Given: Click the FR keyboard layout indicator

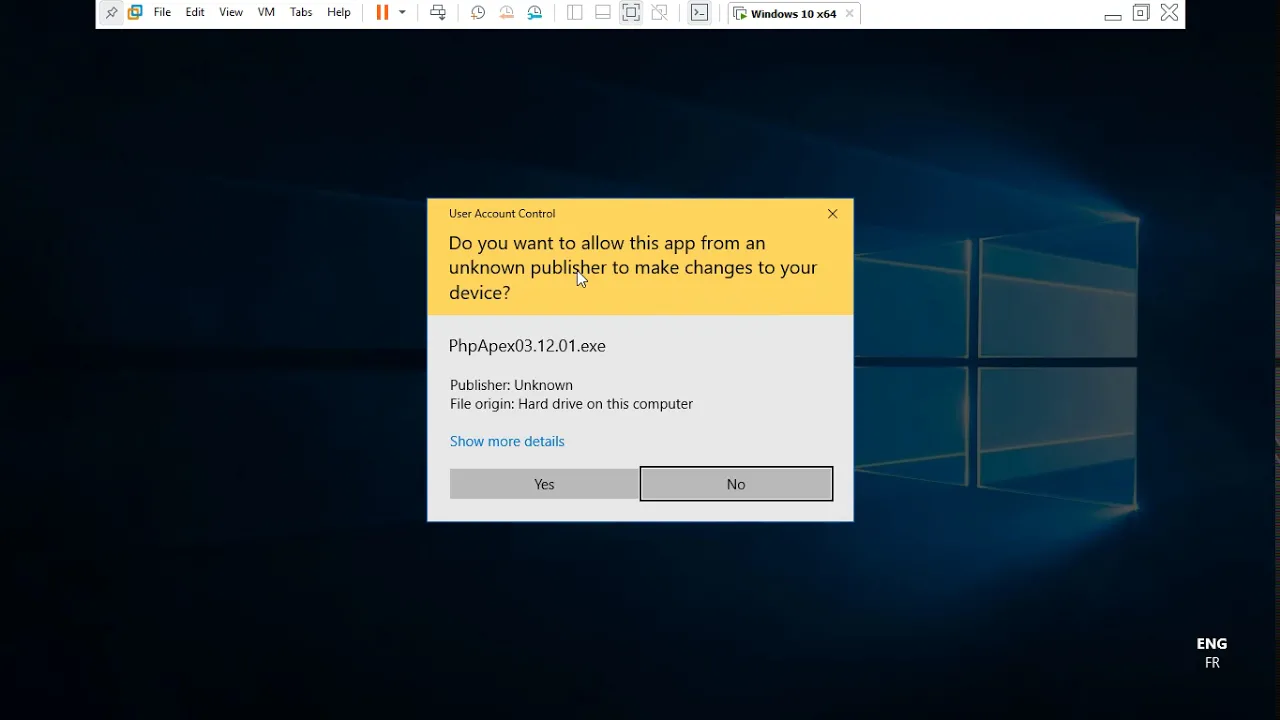Looking at the screenshot, I should [1212, 663].
